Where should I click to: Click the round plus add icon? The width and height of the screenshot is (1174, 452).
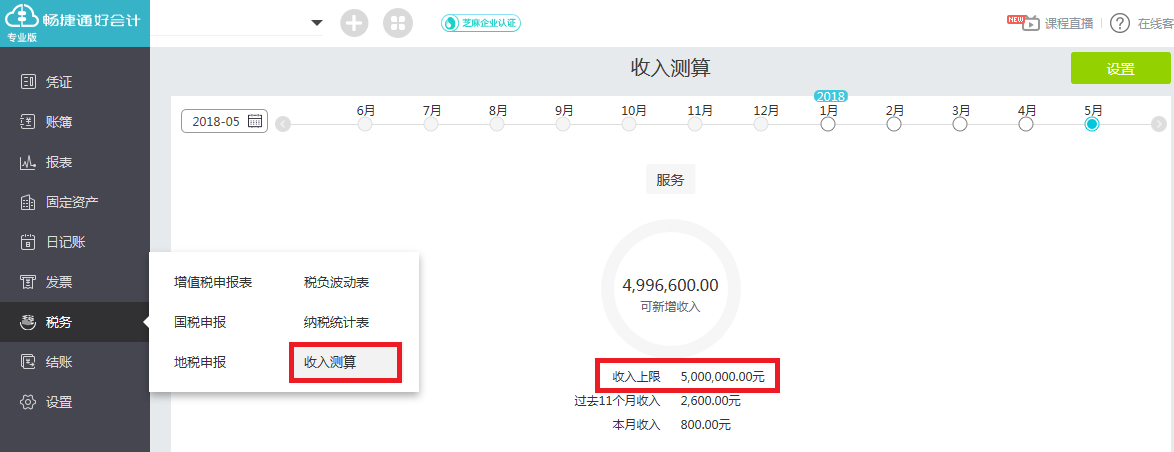coord(354,23)
